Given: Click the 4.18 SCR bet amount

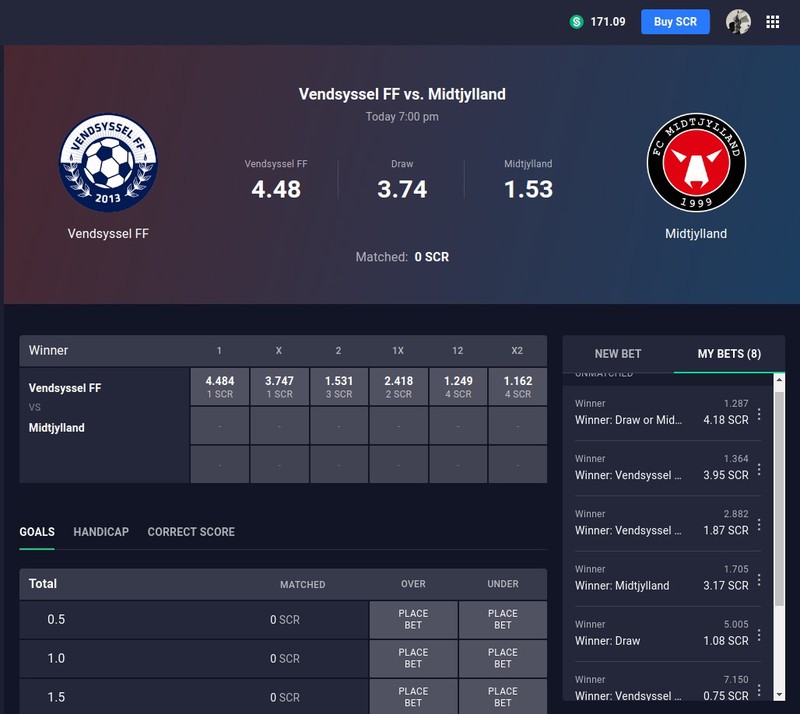Looking at the screenshot, I should tap(726, 420).
